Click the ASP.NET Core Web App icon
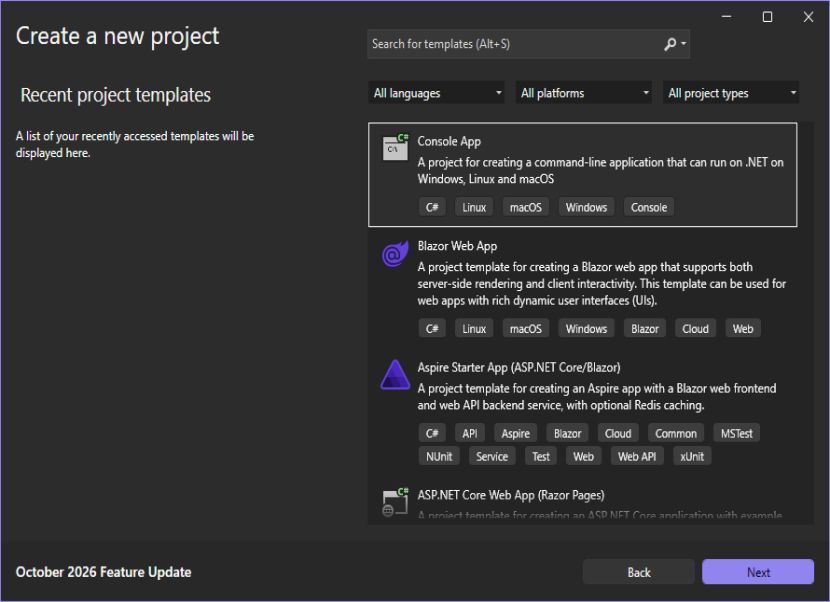The image size is (830, 602). click(x=395, y=501)
